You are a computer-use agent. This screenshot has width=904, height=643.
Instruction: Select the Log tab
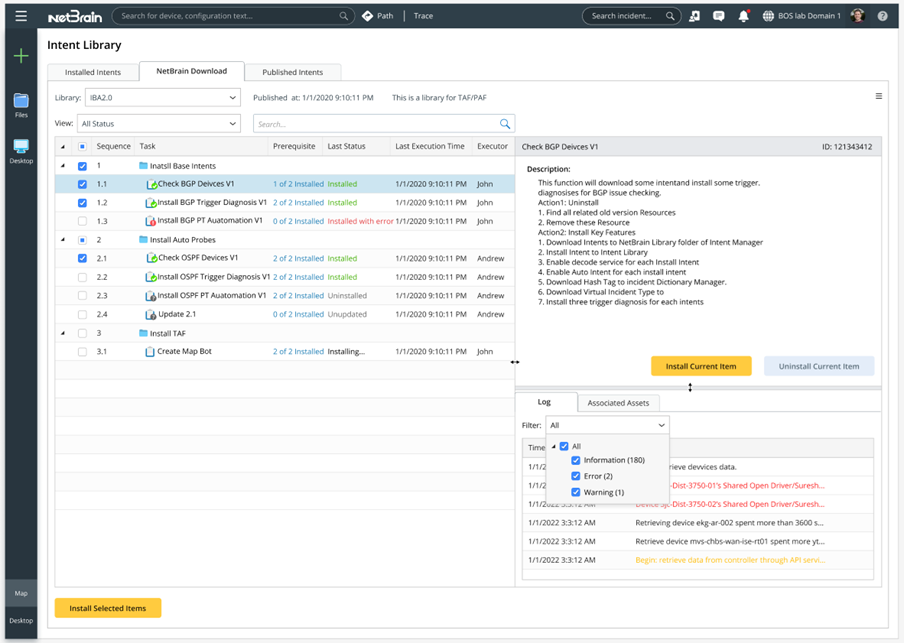tap(544, 402)
